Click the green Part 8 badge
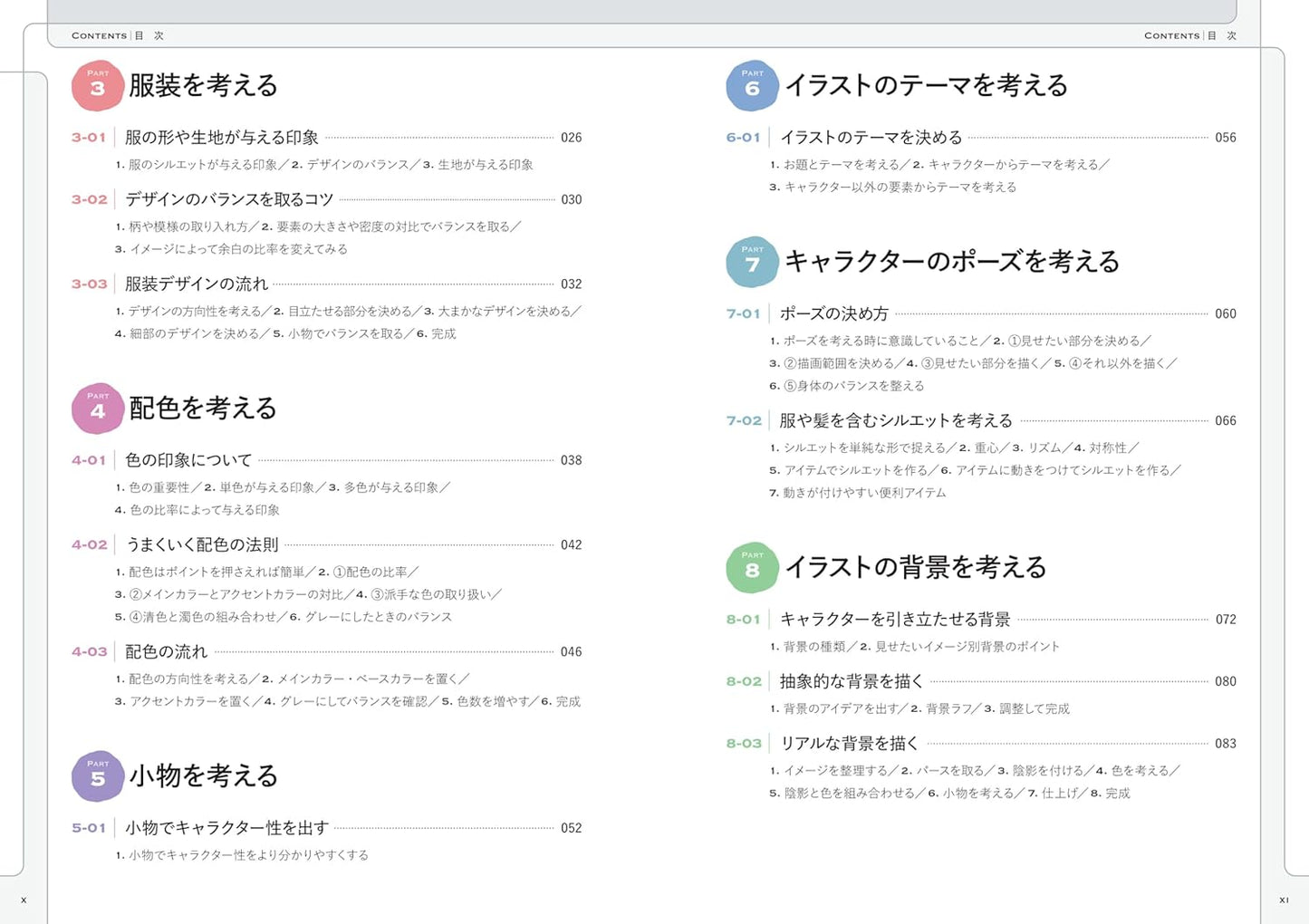This screenshot has height=924, width=1309. click(752, 568)
